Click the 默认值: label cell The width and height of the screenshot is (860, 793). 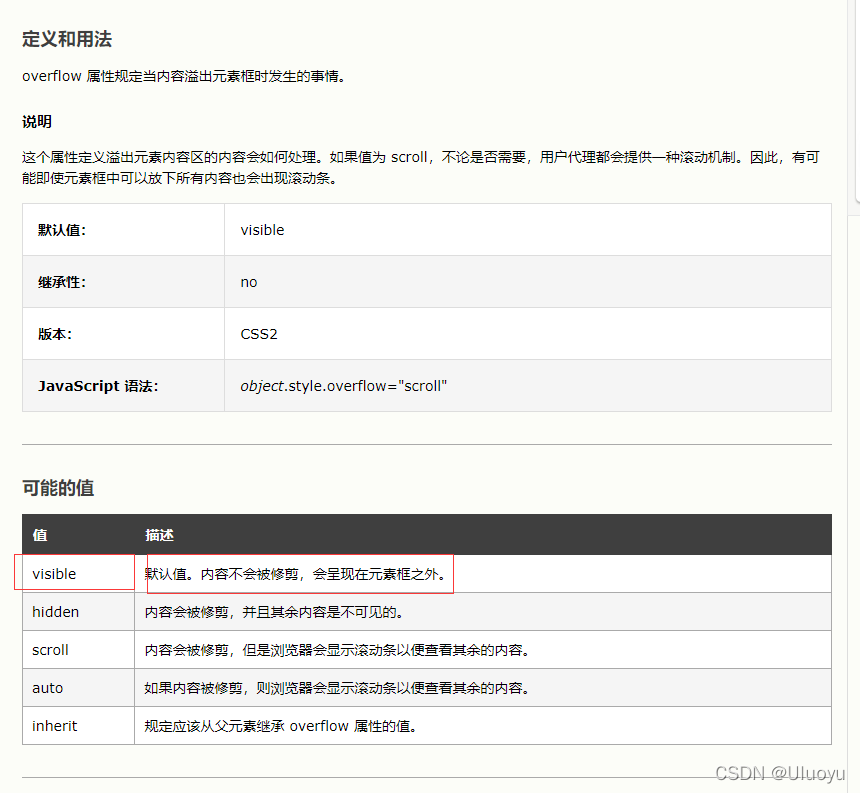click(x=123, y=230)
